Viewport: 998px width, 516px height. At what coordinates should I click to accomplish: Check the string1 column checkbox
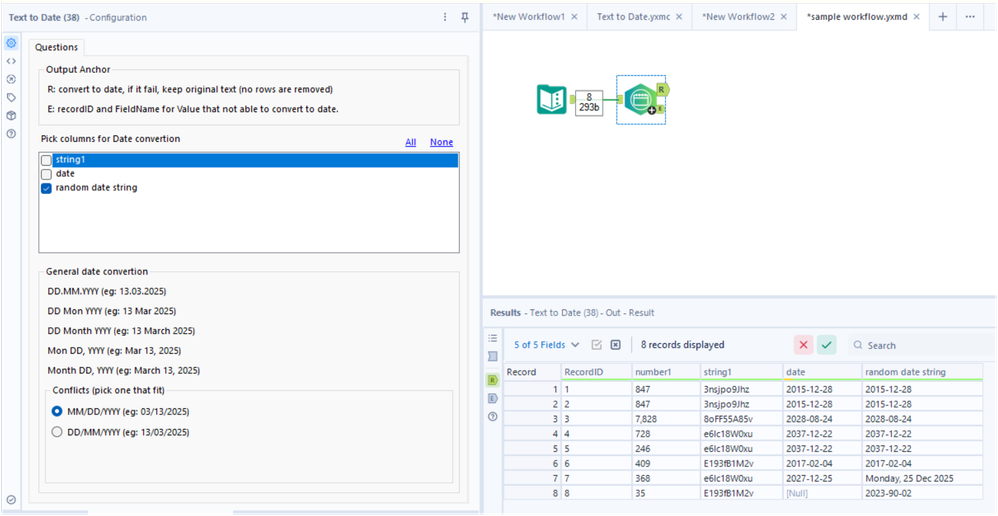click(x=46, y=160)
